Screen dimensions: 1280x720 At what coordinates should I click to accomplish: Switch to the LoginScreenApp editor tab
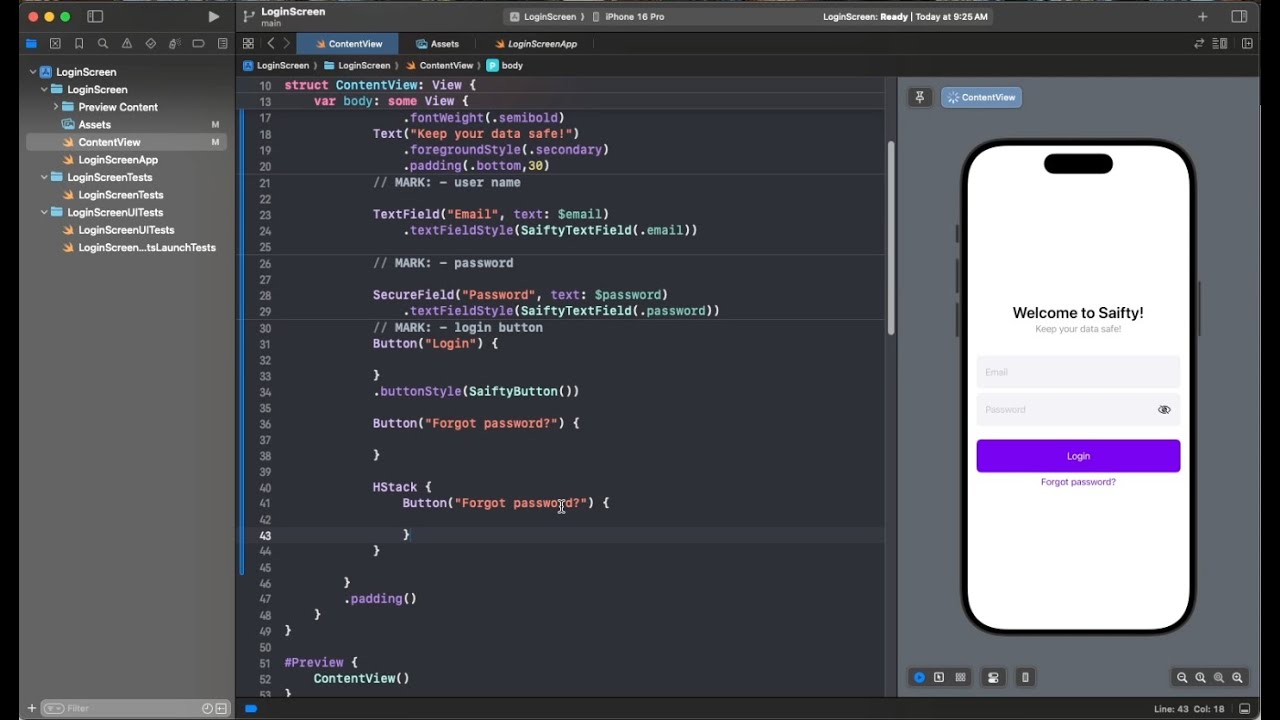pyautogui.click(x=535, y=44)
